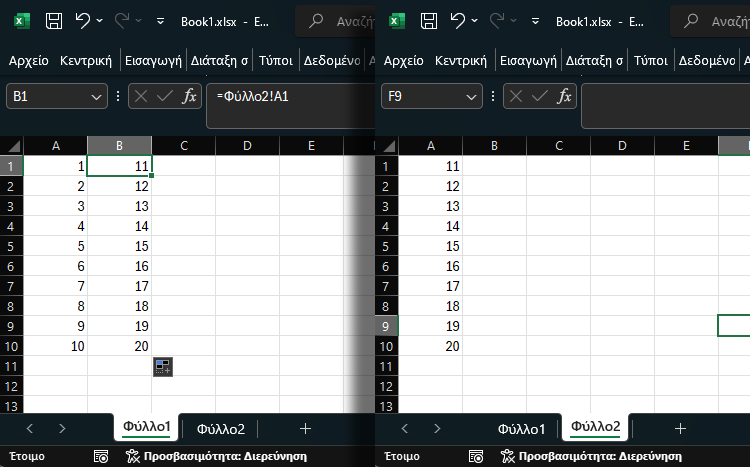Viewport: 750px width, 467px height.
Task: Open Auto Fill Options button
Action: click(163, 367)
